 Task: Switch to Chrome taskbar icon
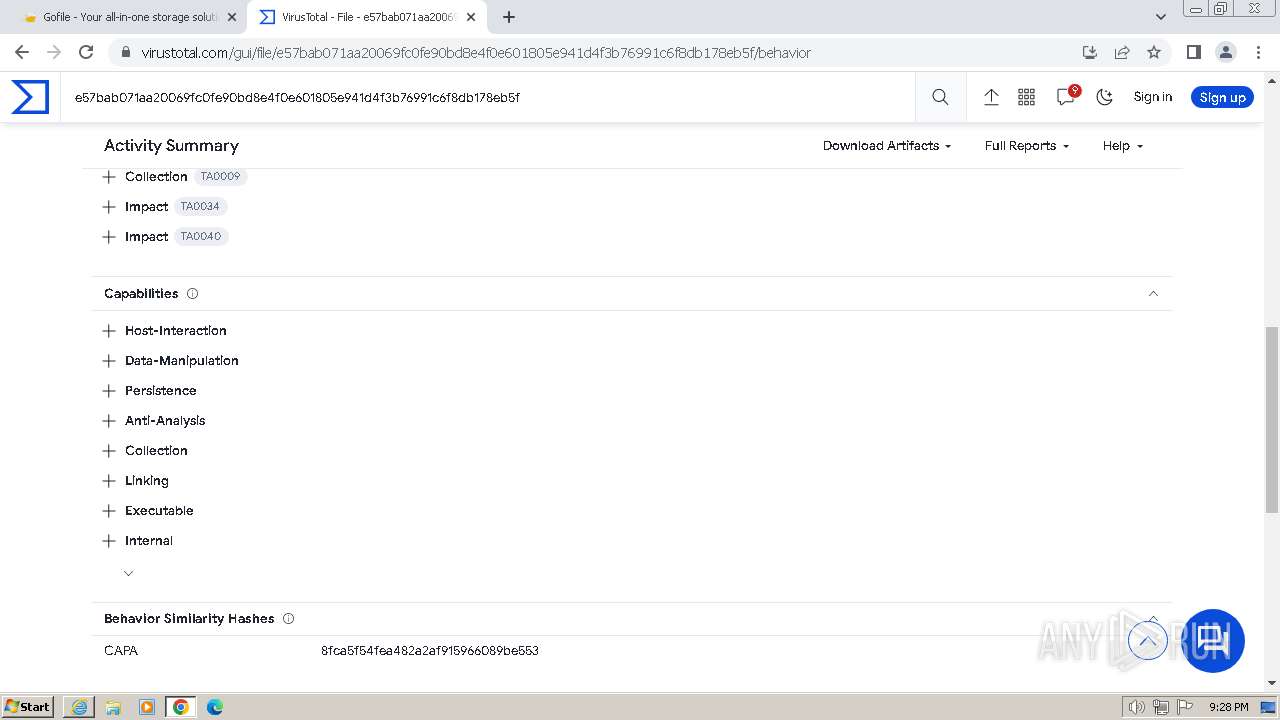click(181, 707)
